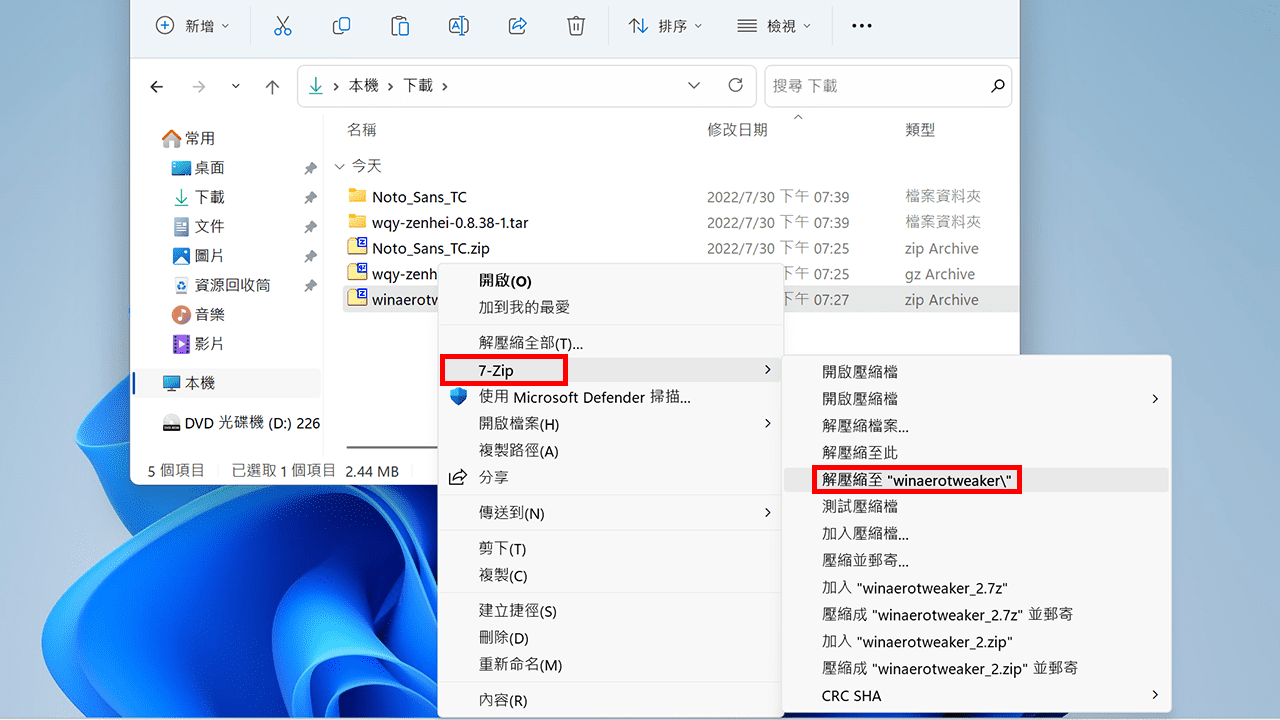Open the 排序 sort dropdown
Screen dimensions: 1280x720
pos(664,26)
